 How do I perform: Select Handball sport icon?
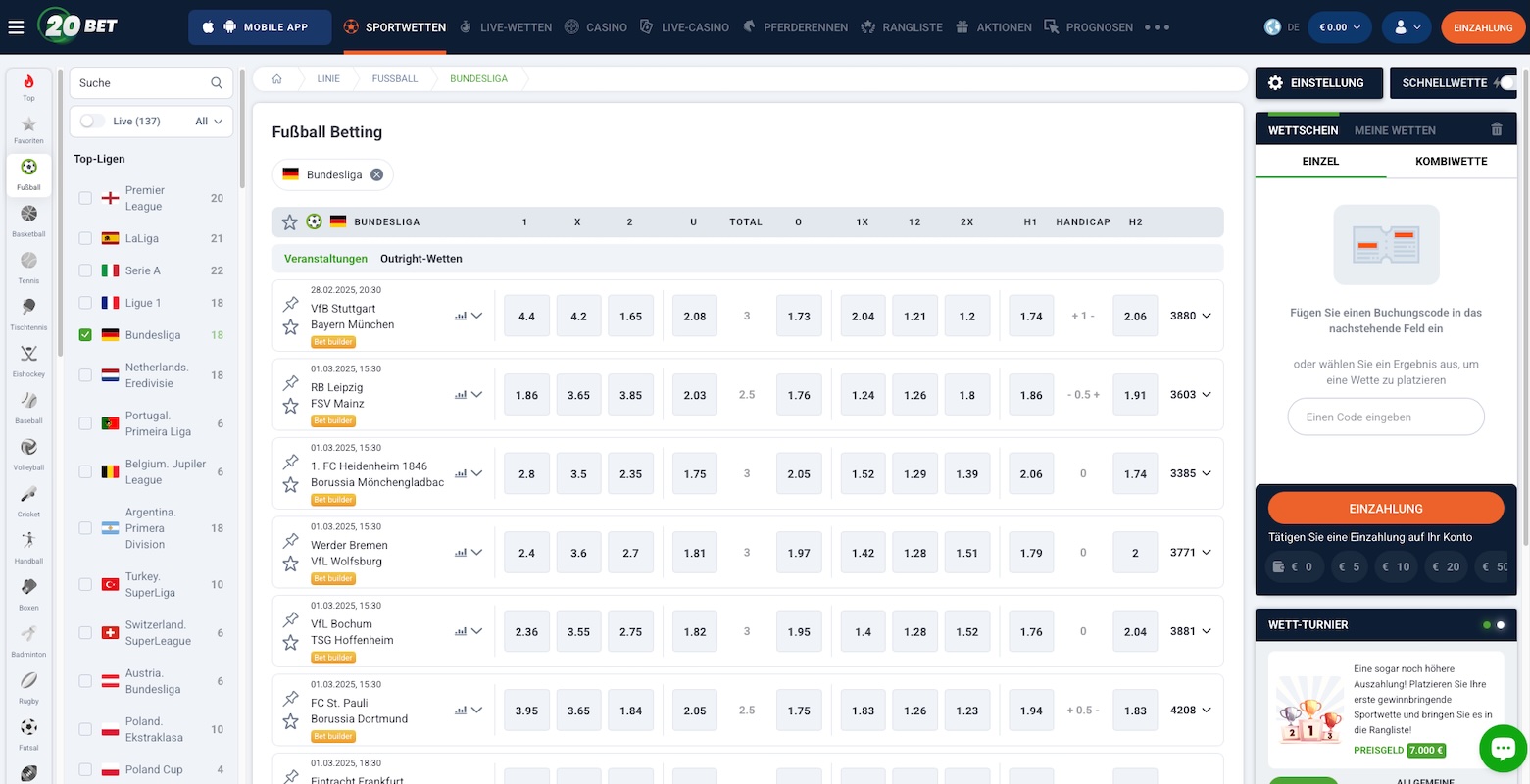(28, 547)
